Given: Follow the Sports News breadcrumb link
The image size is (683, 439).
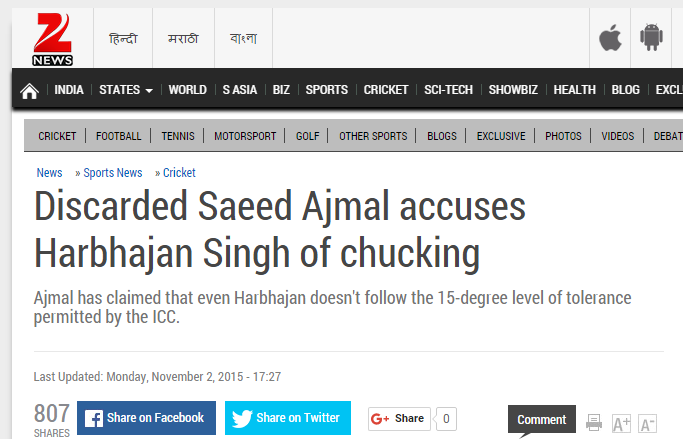Looking at the screenshot, I should [113, 173].
